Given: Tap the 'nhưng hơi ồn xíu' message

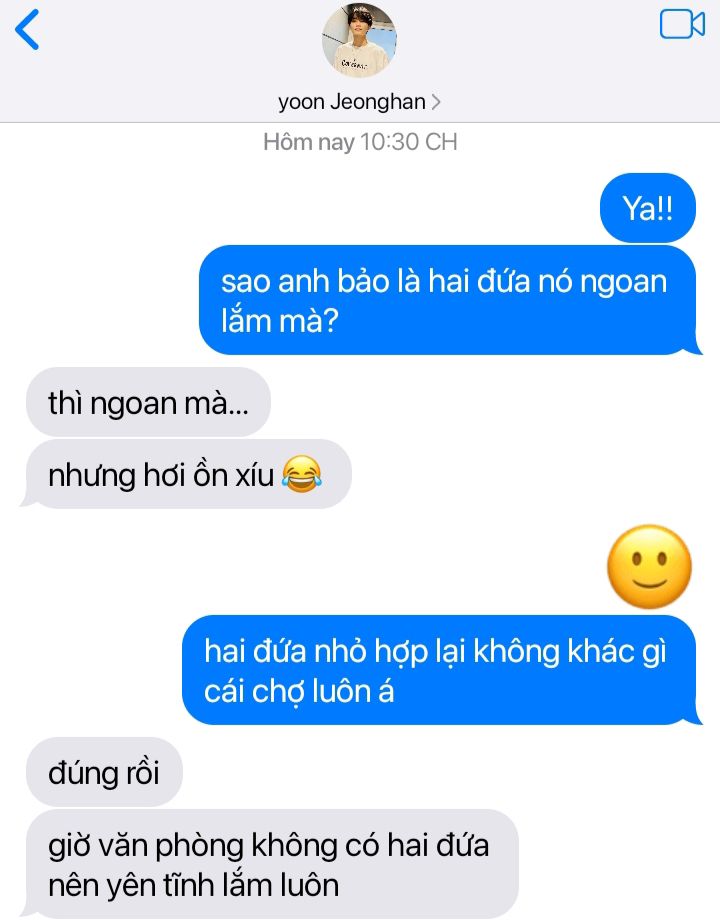Looking at the screenshot, I should click(187, 474).
